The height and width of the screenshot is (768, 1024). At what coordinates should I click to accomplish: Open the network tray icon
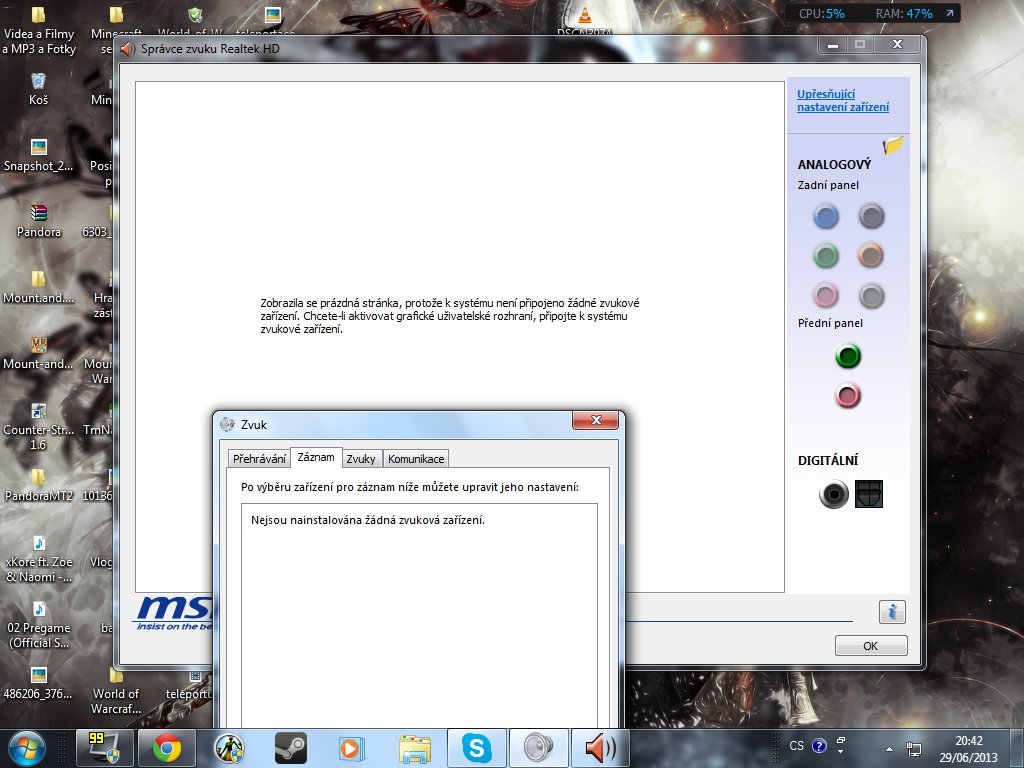[x=914, y=748]
